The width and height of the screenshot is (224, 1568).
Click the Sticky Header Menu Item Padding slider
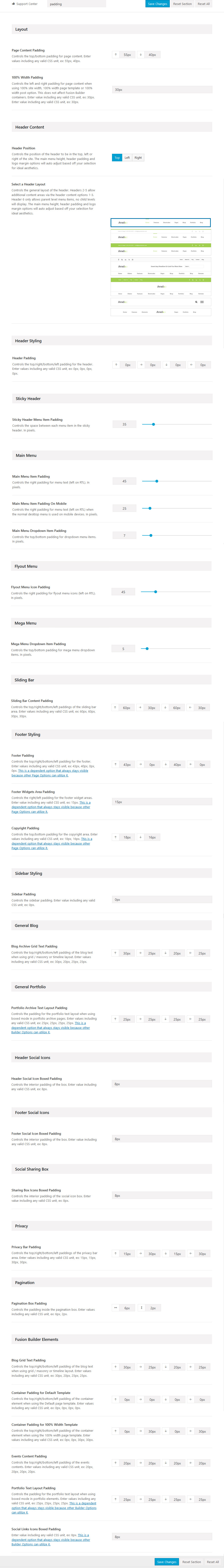(x=153, y=424)
